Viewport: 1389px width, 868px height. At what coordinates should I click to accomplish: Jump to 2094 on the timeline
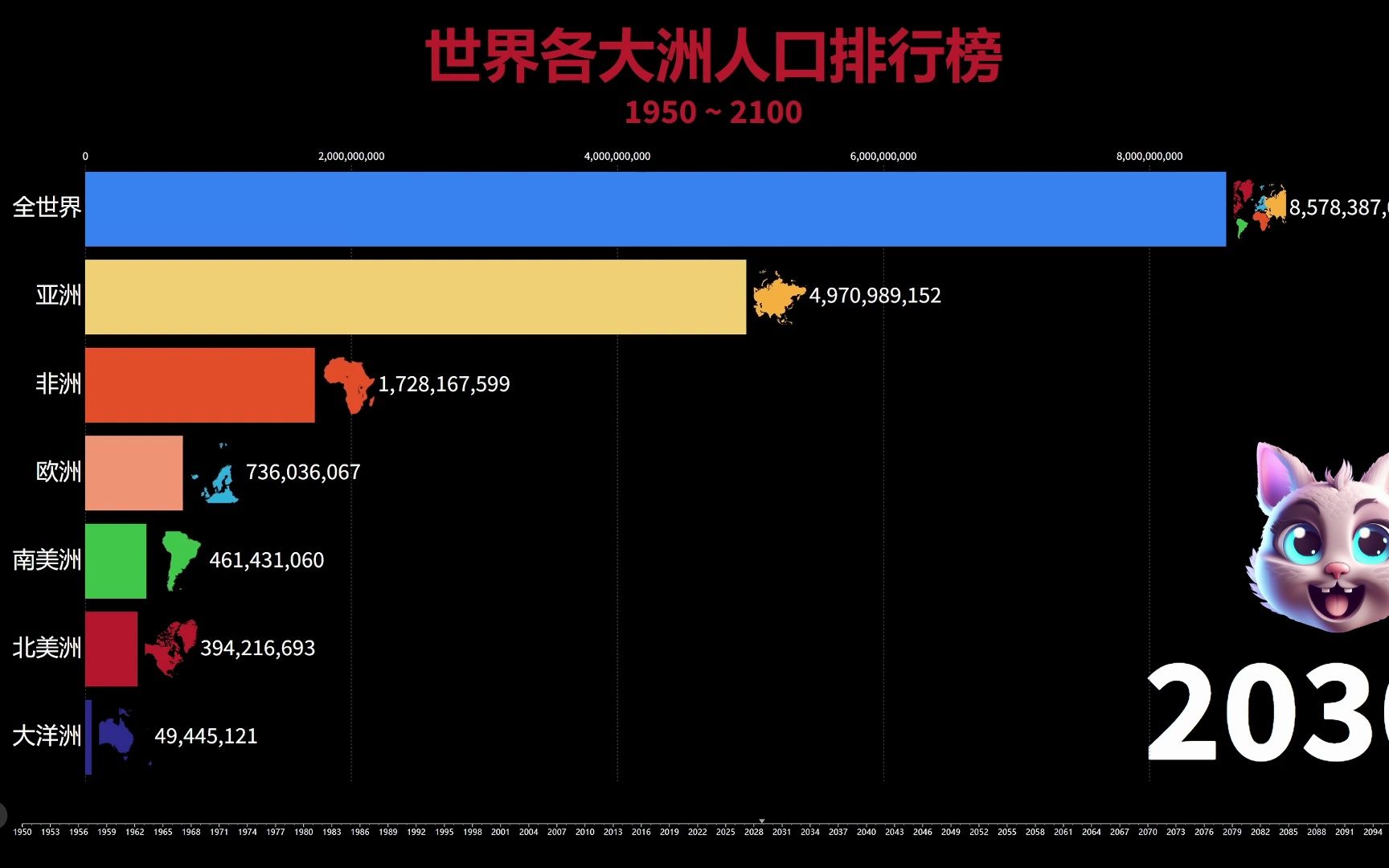point(1373,832)
